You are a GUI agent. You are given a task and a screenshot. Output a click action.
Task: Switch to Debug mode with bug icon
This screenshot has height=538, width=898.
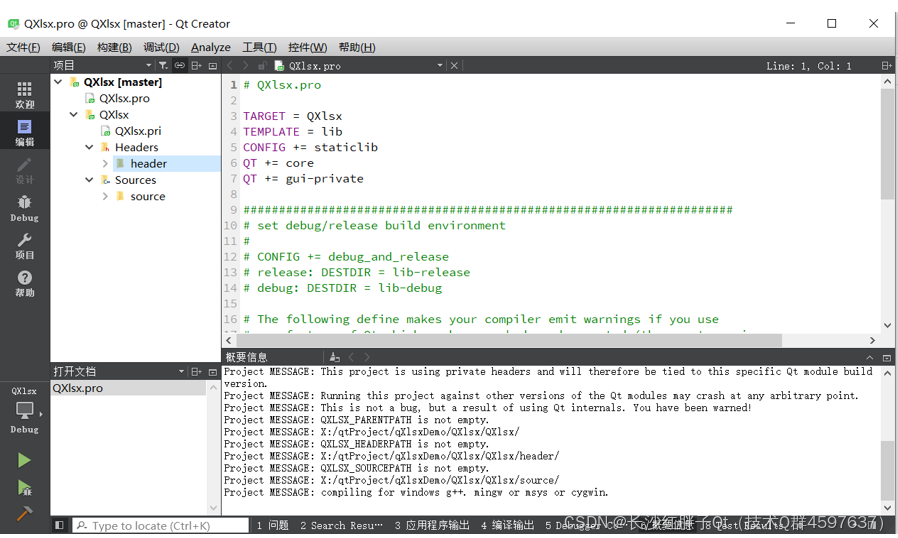point(25,208)
